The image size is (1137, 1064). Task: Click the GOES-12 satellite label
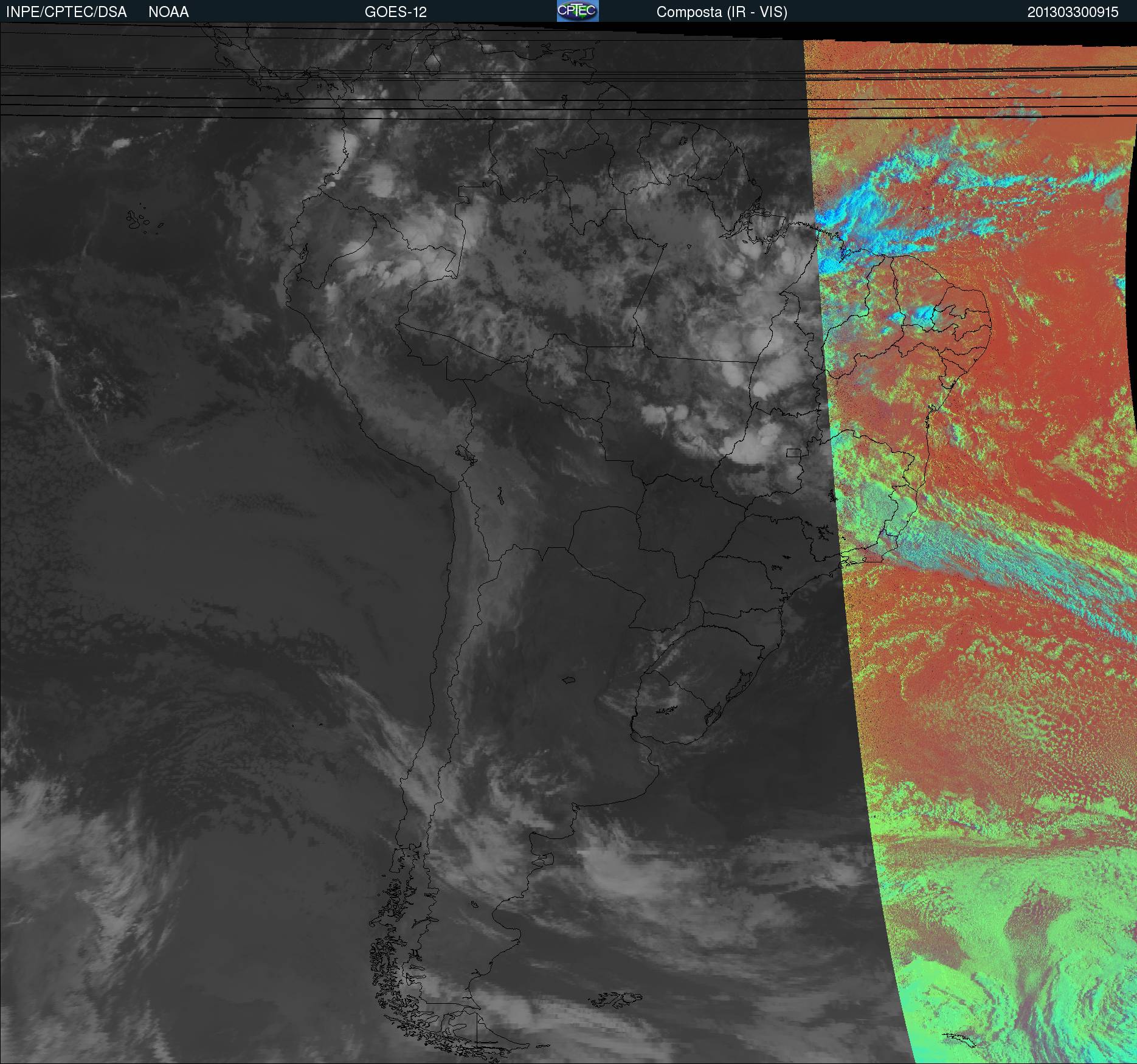(x=396, y=12)
